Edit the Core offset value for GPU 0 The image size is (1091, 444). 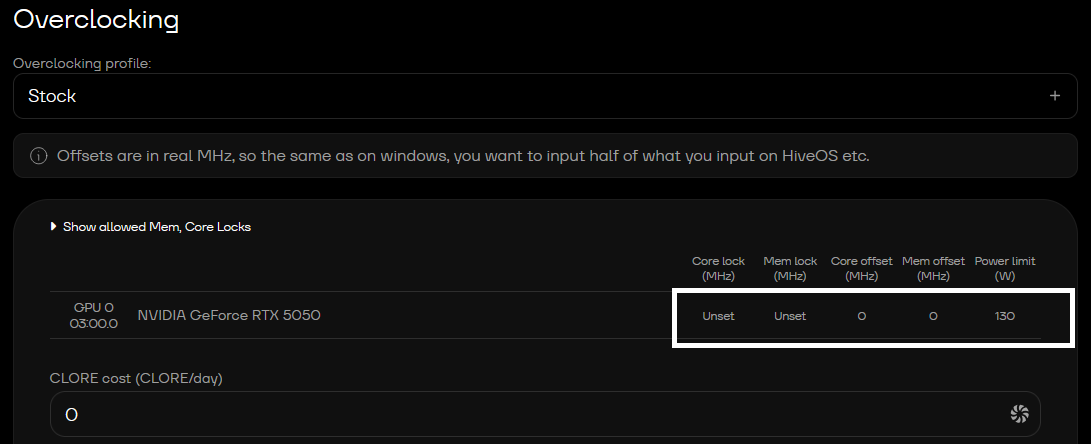(x=861, y=316)
